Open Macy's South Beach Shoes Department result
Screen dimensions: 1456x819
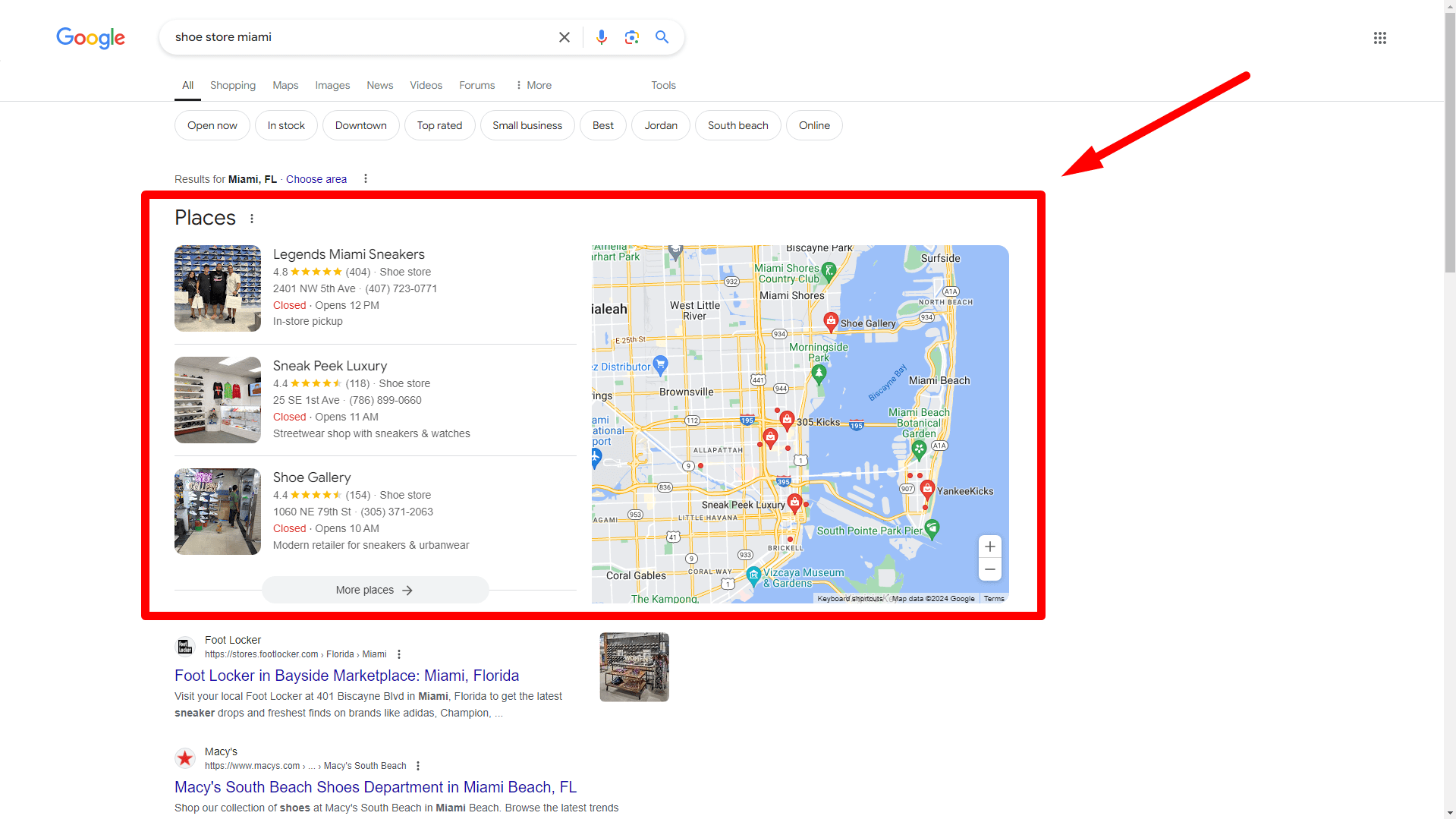[376, 787]
